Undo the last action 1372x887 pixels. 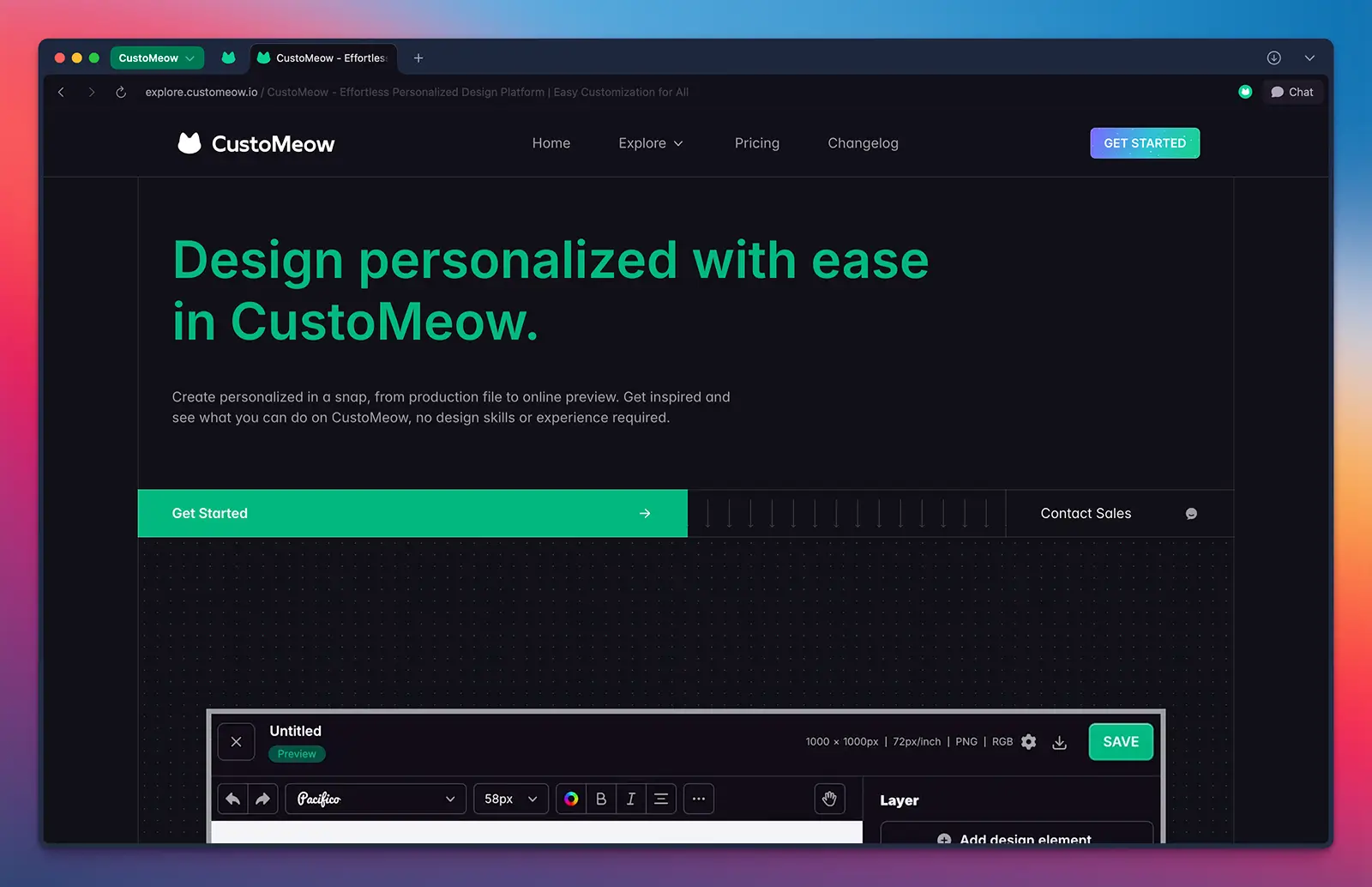232,799
